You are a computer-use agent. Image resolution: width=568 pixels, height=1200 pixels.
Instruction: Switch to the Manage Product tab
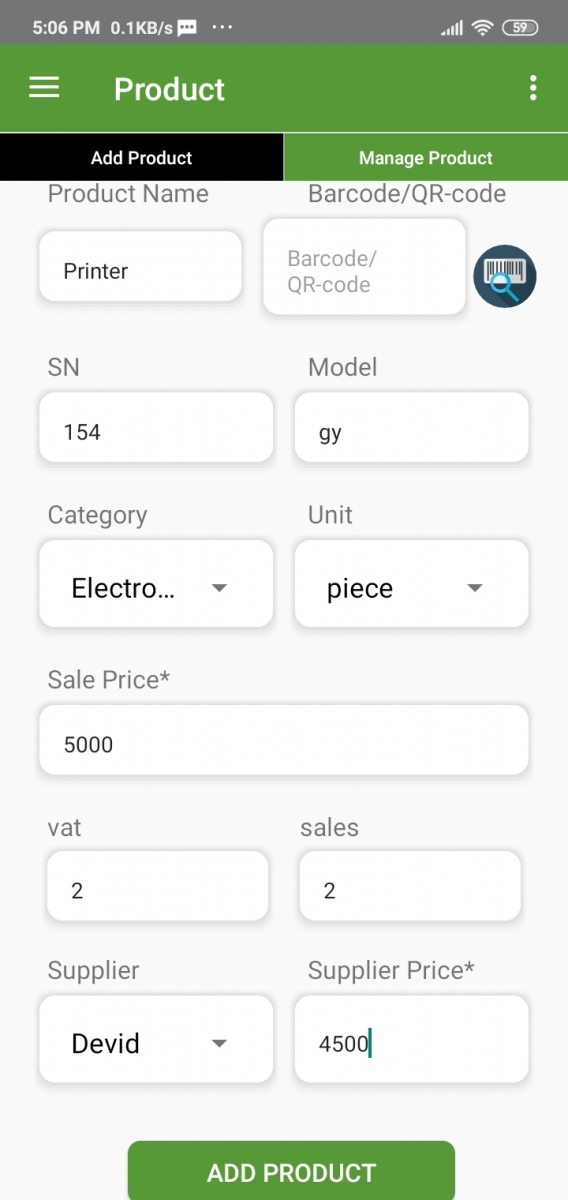pos(426,157)
